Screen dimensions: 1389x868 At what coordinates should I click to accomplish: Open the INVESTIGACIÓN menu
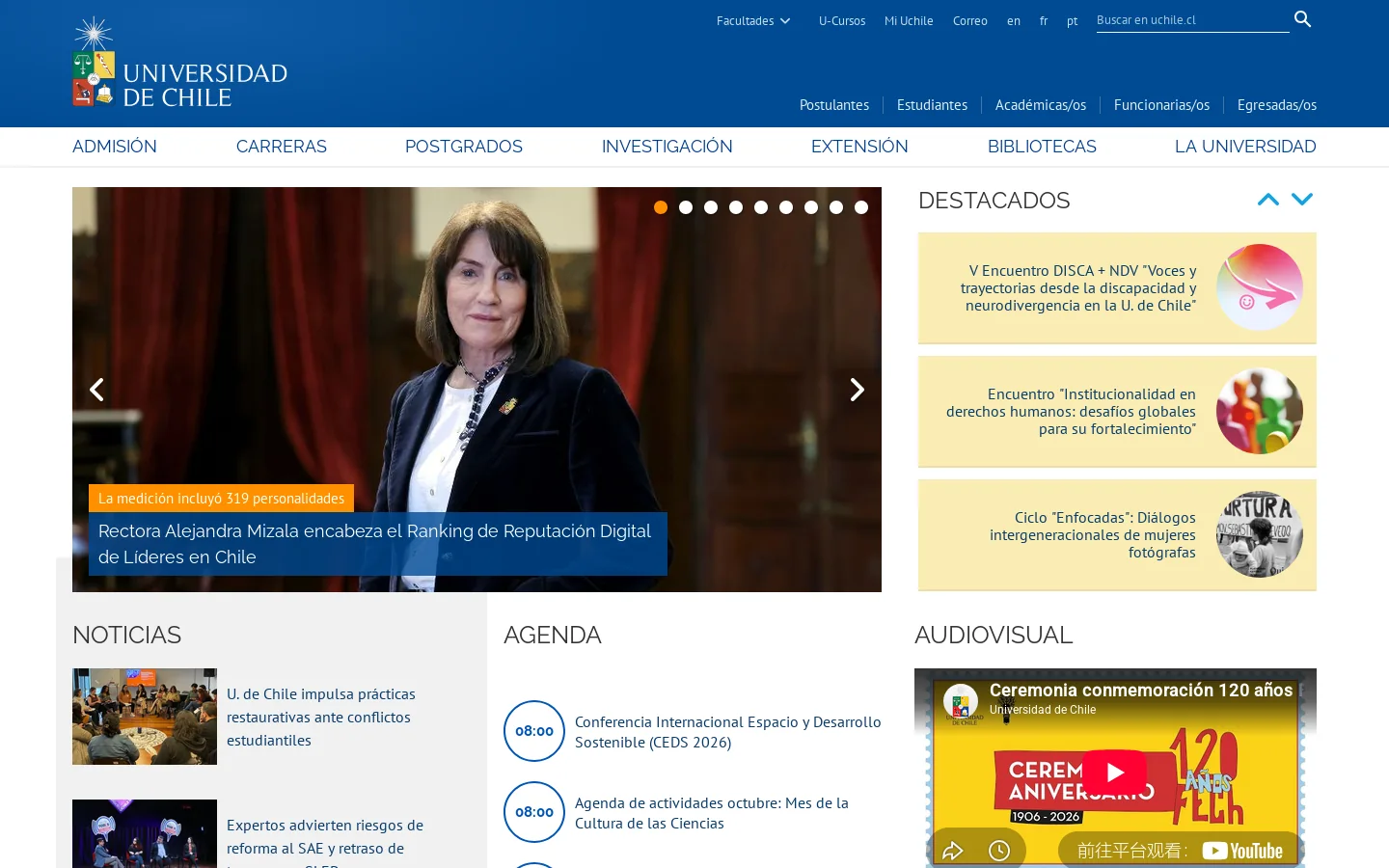click(x=667, y=147)
